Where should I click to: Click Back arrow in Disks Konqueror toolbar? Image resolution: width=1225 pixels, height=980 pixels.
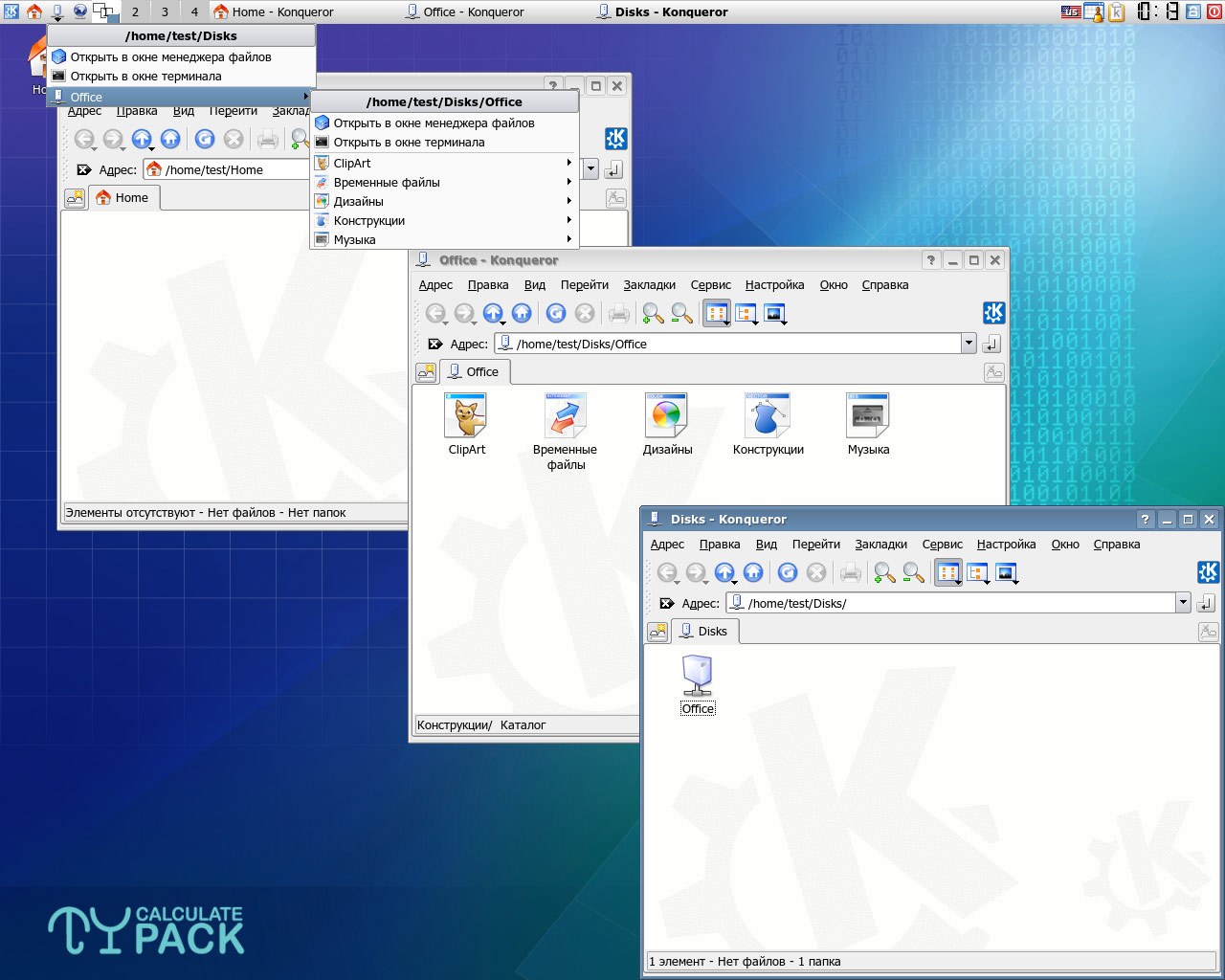pyautogui.click(x=667, y=572)
